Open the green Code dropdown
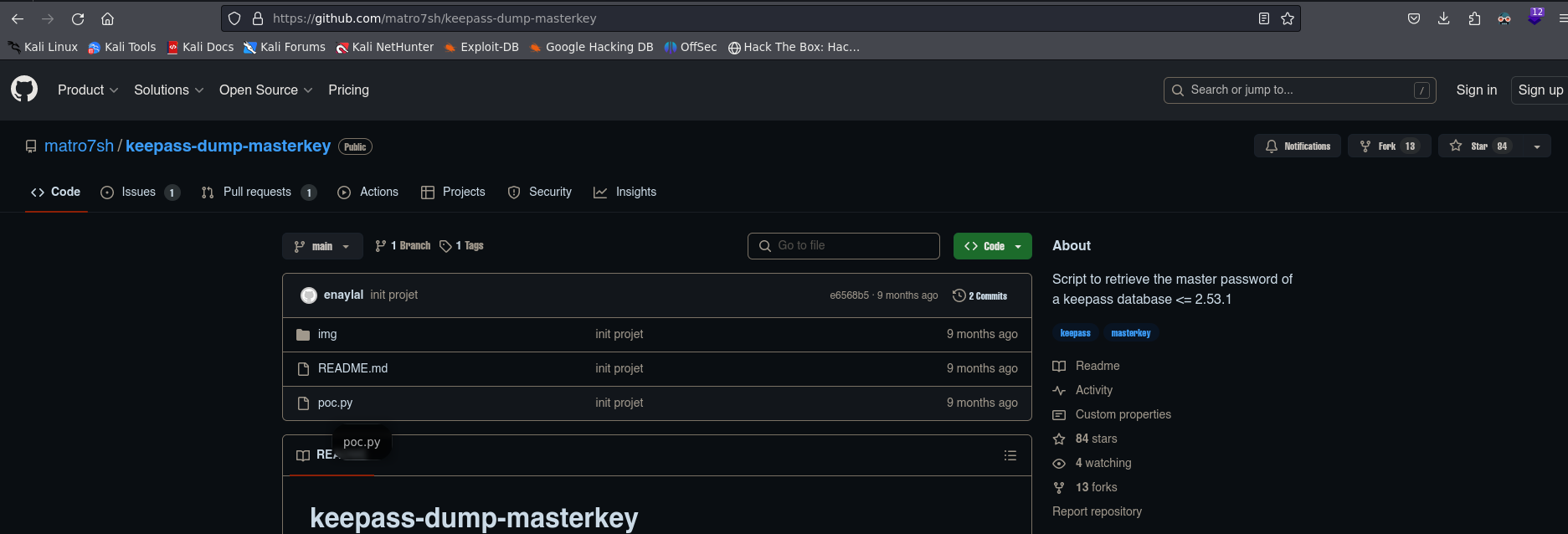The image size is (1568, 534). coord(992,246)
